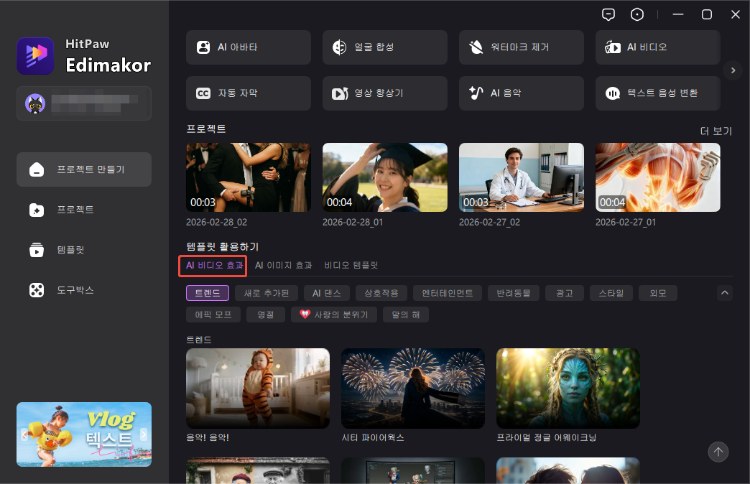The height and width of the screenshot is (484, 750).
Task: Select the 스타일 filter chip
Action: (x=611, y=293)
